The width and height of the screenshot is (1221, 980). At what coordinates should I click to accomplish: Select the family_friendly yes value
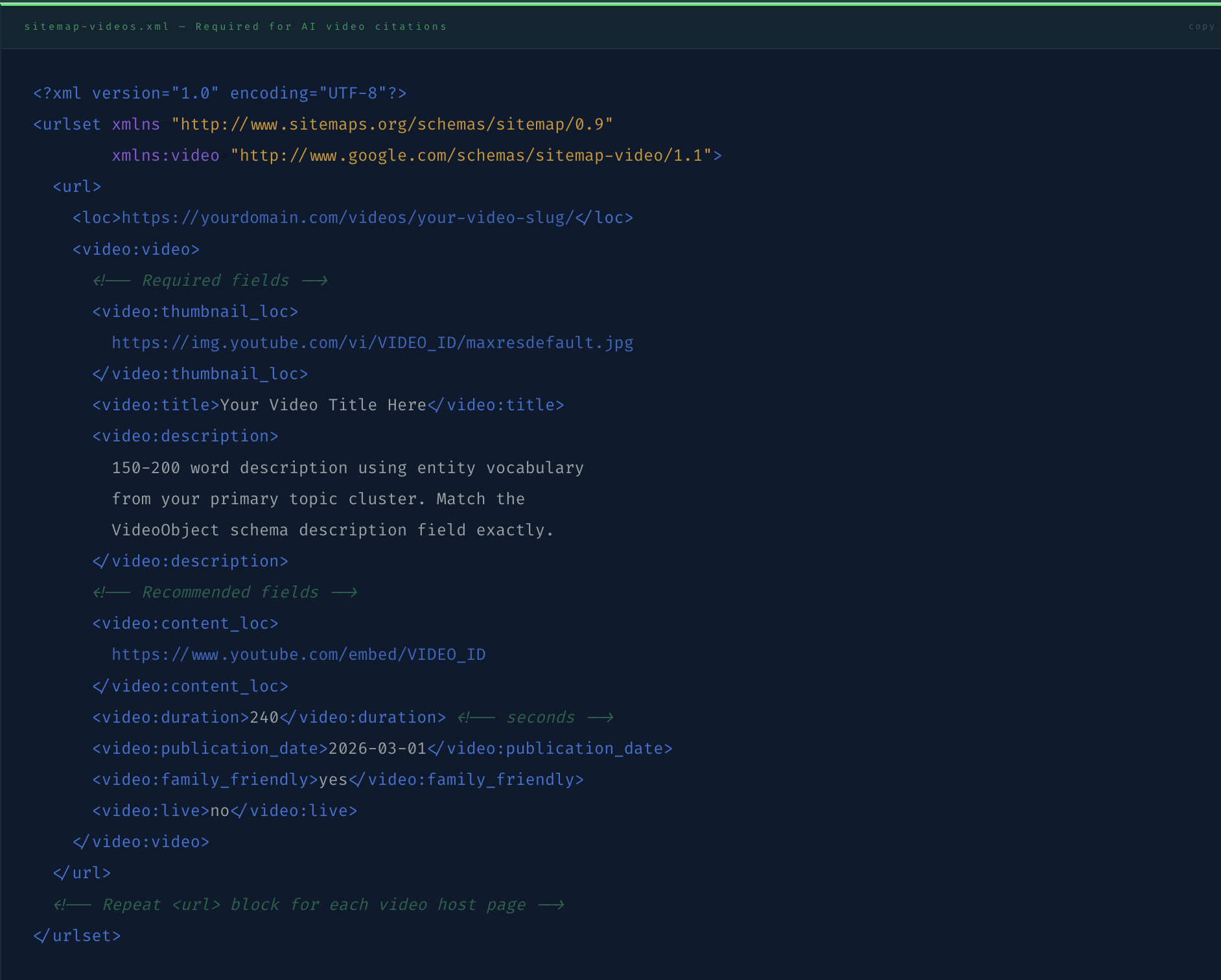331,779
